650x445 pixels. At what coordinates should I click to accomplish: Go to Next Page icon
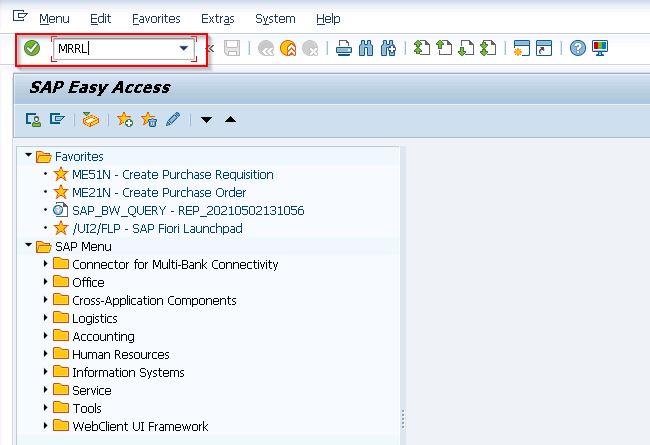[x=466, y=48]
